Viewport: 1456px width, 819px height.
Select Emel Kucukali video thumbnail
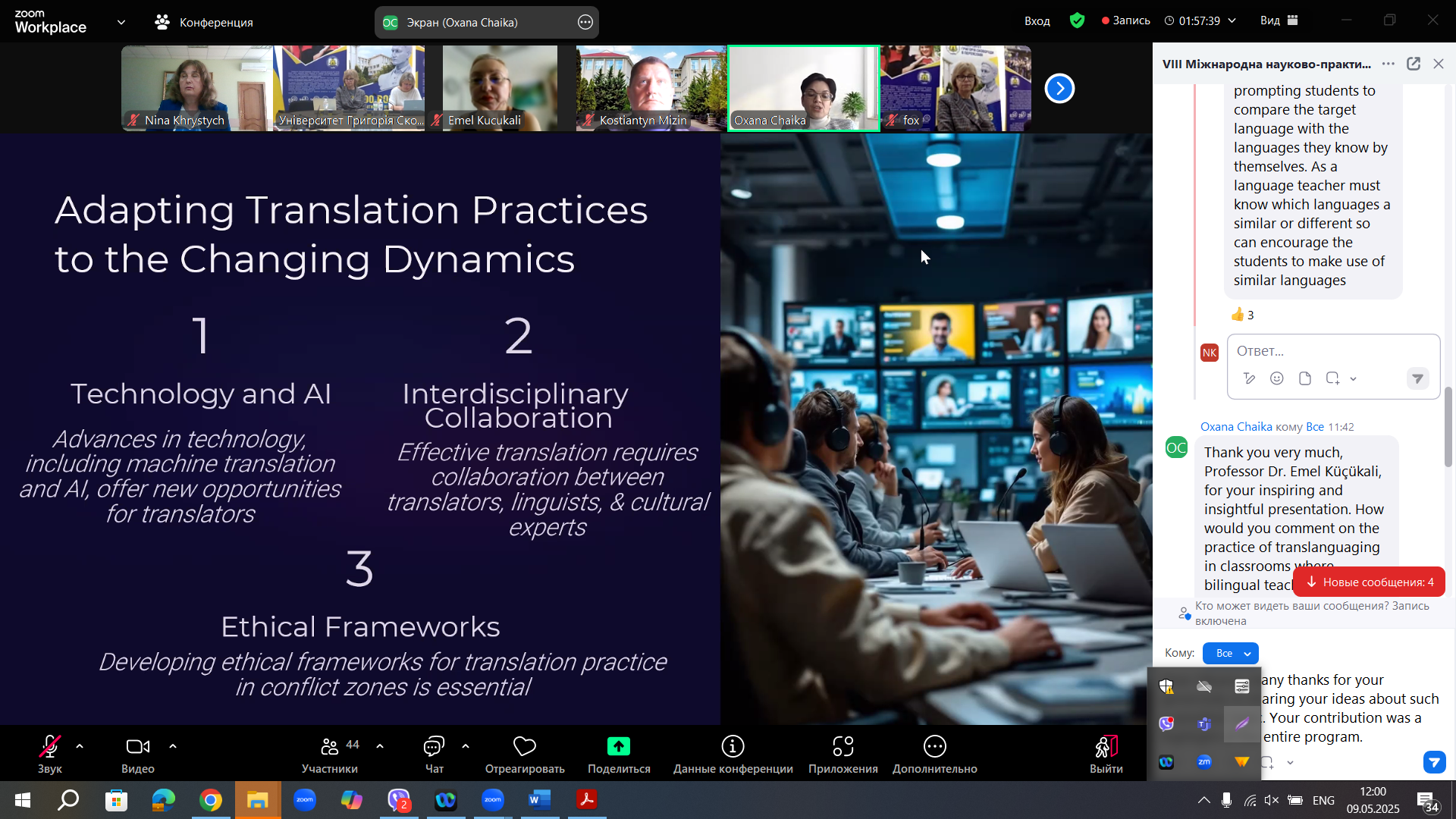[500, 88]
